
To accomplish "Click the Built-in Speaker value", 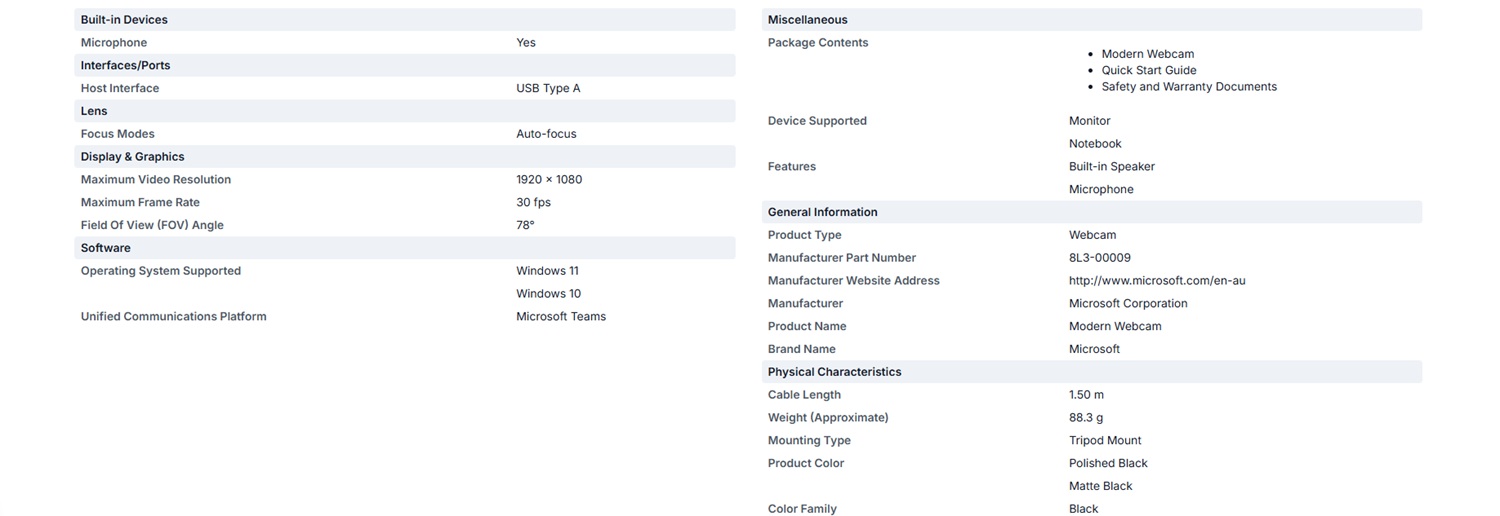I will click(x=1112, y=167).
